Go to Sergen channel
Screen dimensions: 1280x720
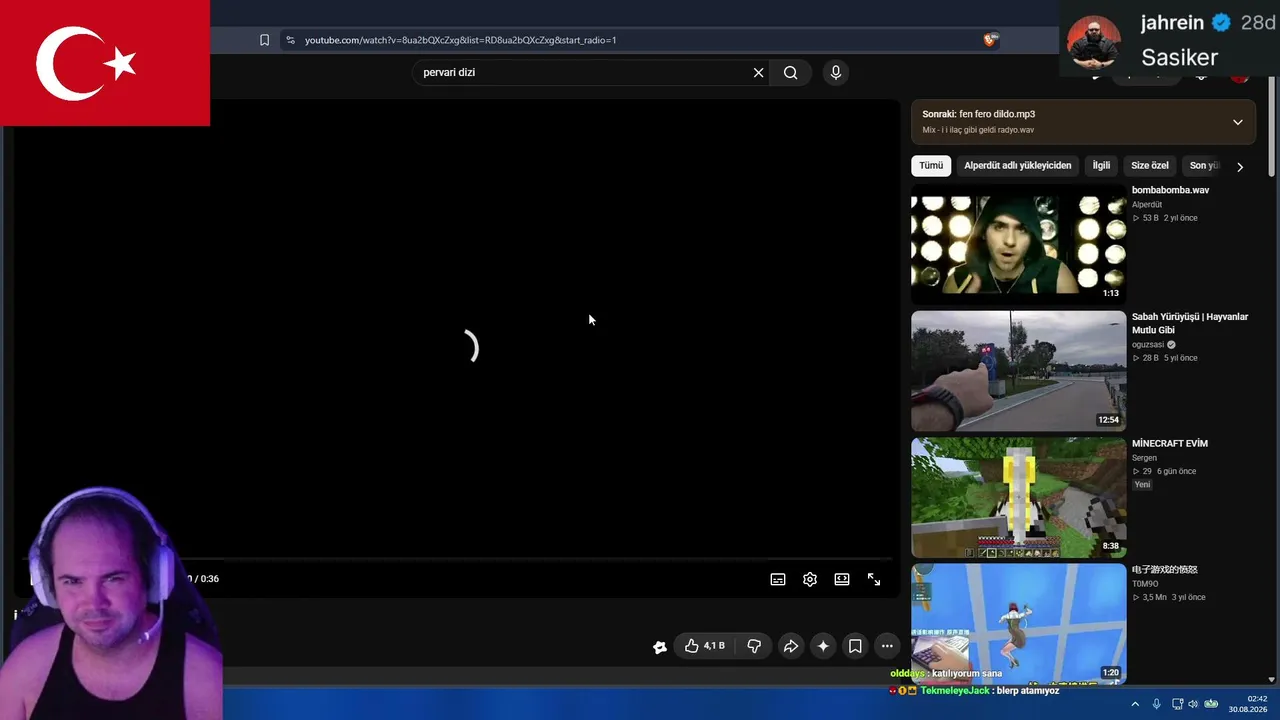click(1144, 458)
